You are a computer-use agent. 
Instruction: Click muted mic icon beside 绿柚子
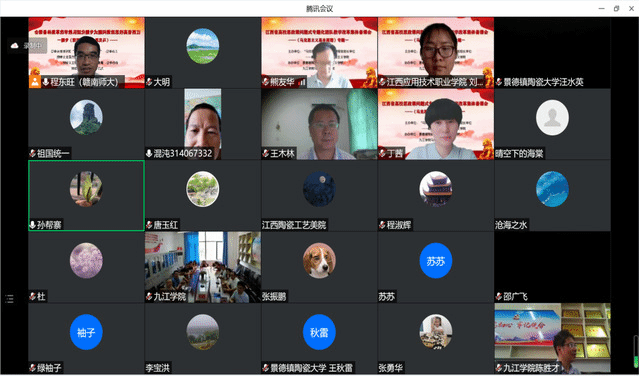(x=33, y=368)
